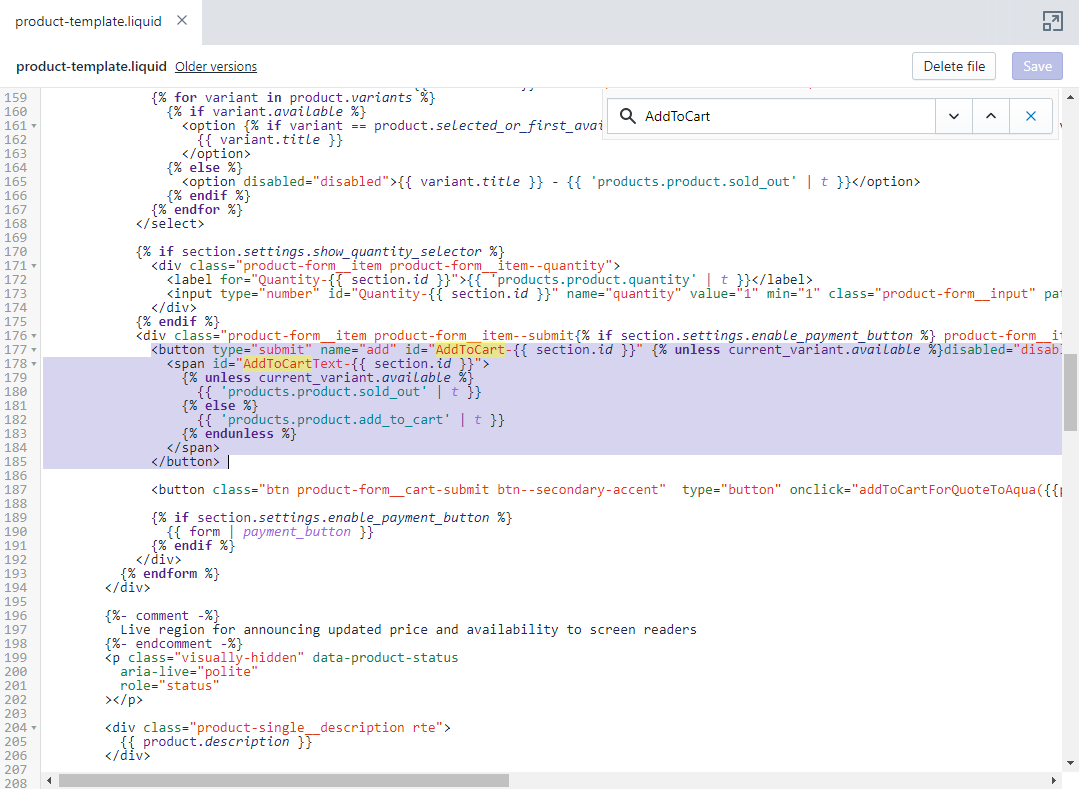Click file name heading product-template.liquid
The width and height of the screenshot is (1079, 789).
point(91,67)
